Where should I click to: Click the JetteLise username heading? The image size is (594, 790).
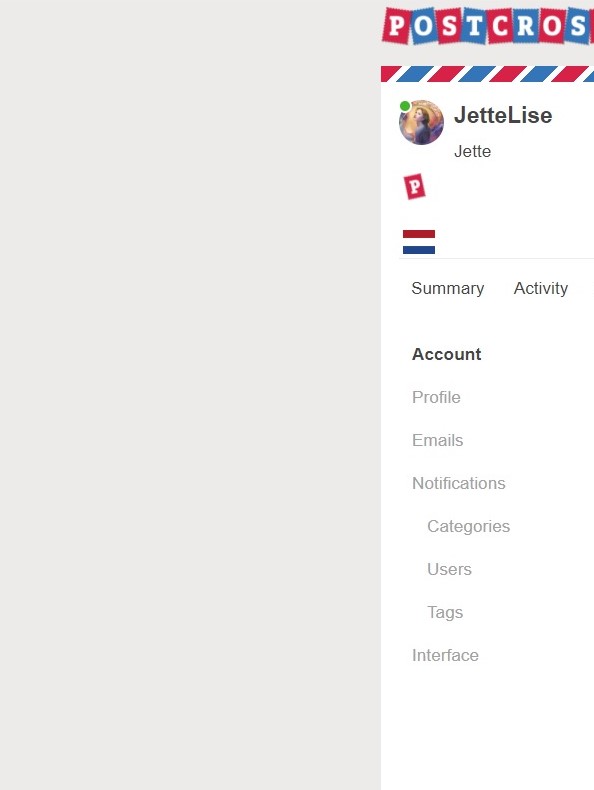pos(503,115)
